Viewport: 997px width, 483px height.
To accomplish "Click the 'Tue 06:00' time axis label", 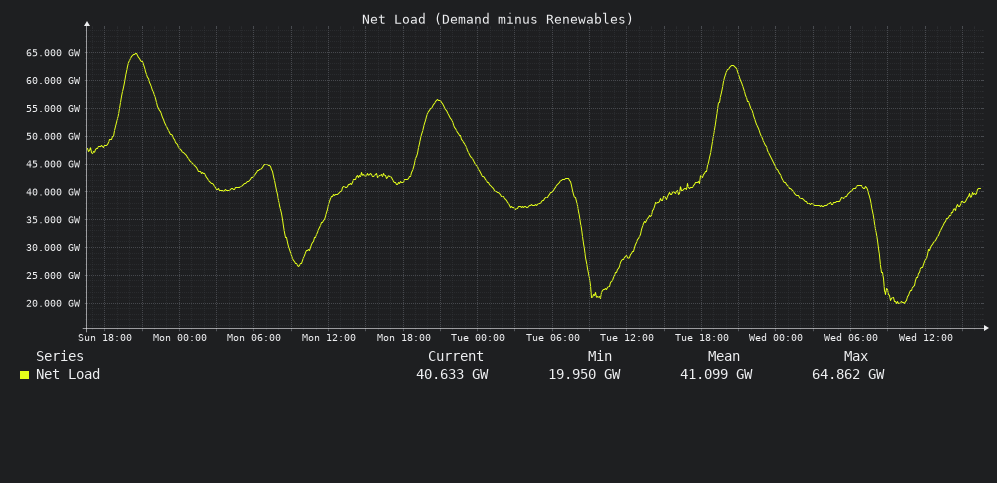I will tap(553, 338).
